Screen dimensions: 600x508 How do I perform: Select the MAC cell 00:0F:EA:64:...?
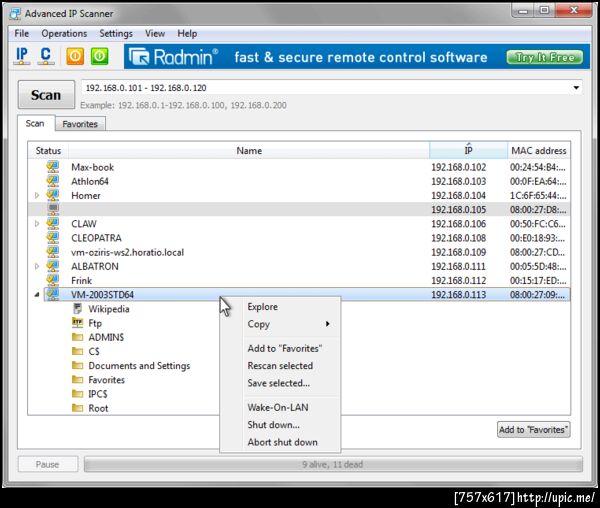point(538,181)
